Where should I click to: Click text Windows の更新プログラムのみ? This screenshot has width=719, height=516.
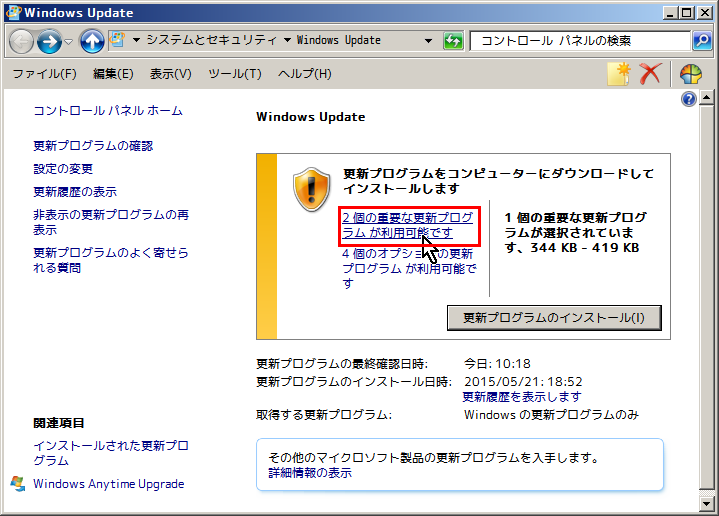551,415
